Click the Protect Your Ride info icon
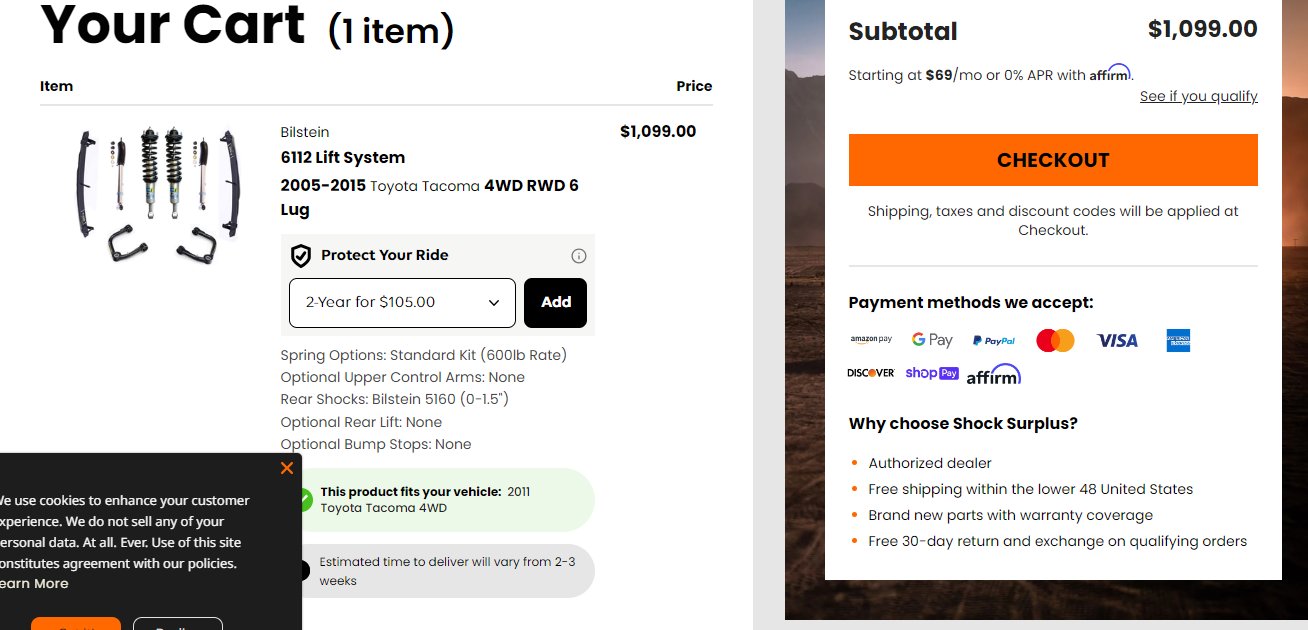 click(578, 256)
